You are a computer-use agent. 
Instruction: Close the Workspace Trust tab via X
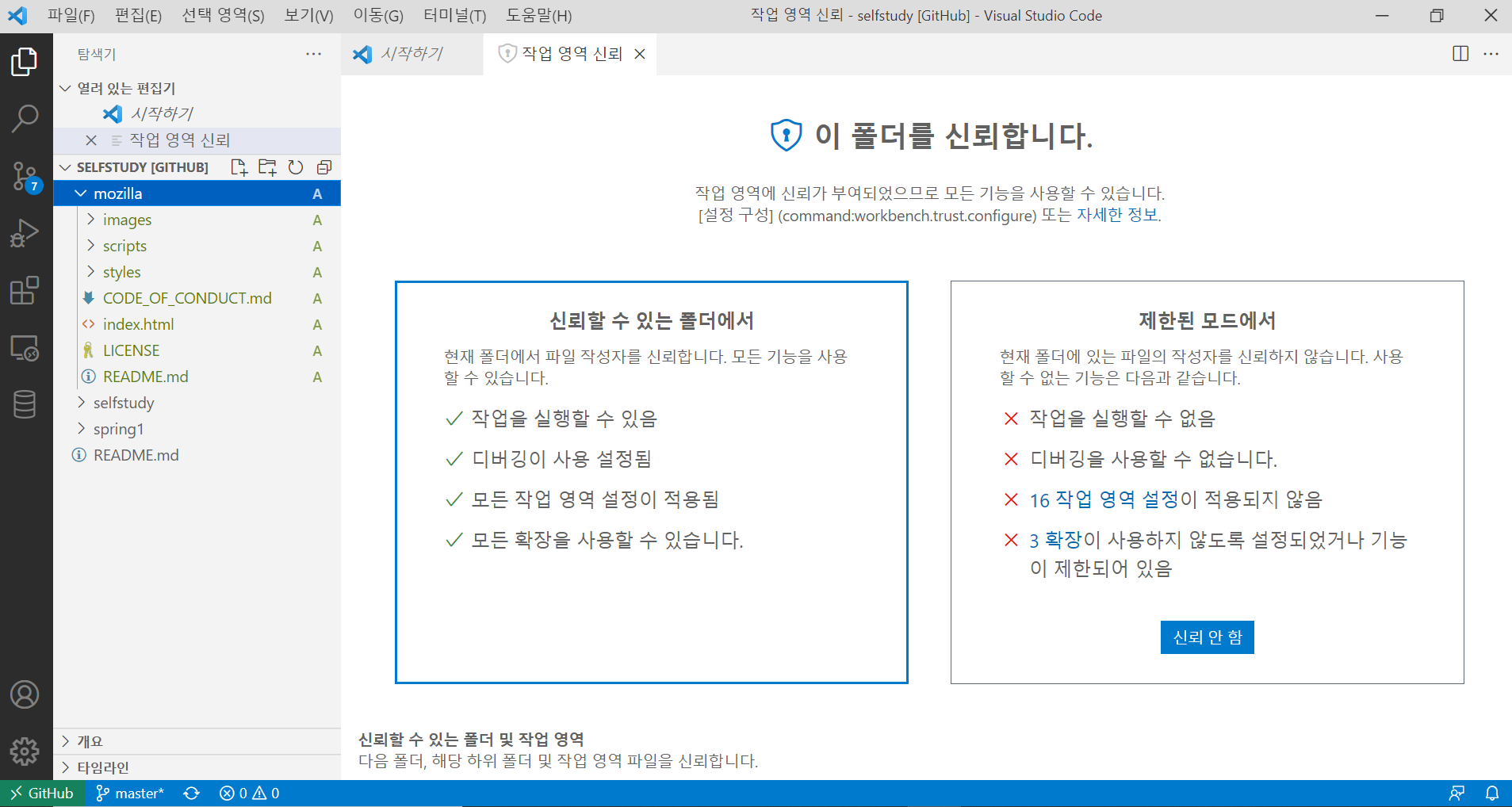pos(640,54)
